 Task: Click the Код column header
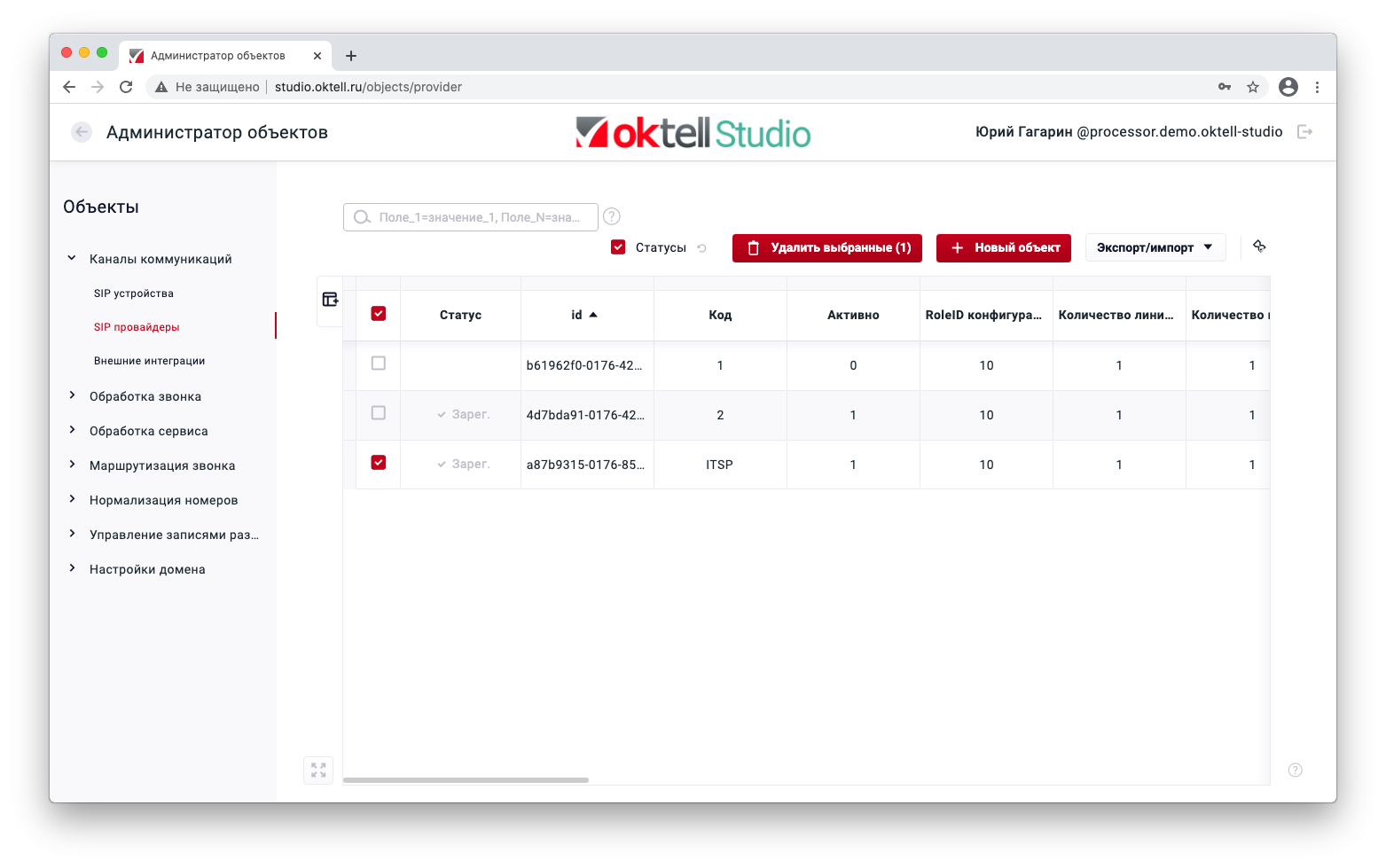(x=720, y=315)
